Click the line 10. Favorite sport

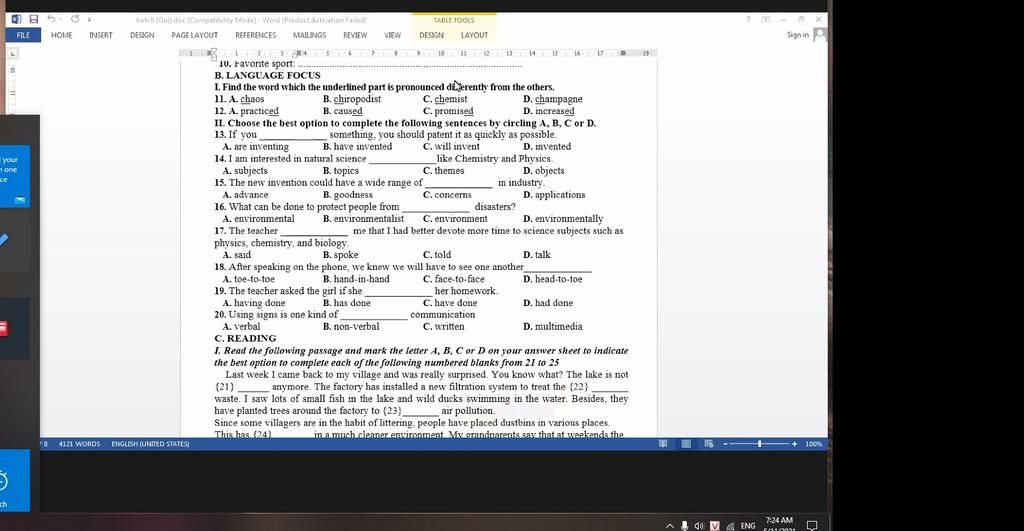(x=368, y=64)
